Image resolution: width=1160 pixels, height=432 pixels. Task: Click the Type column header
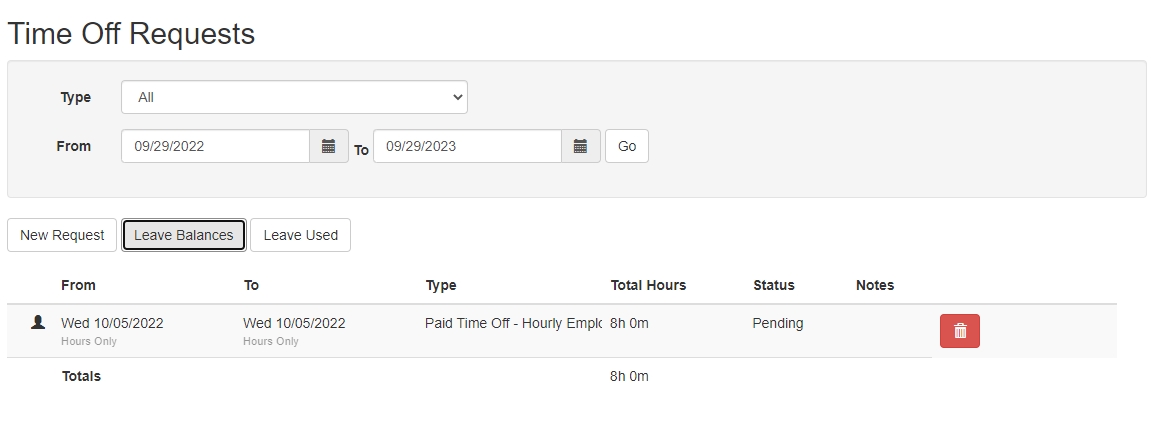click(441, 285)
